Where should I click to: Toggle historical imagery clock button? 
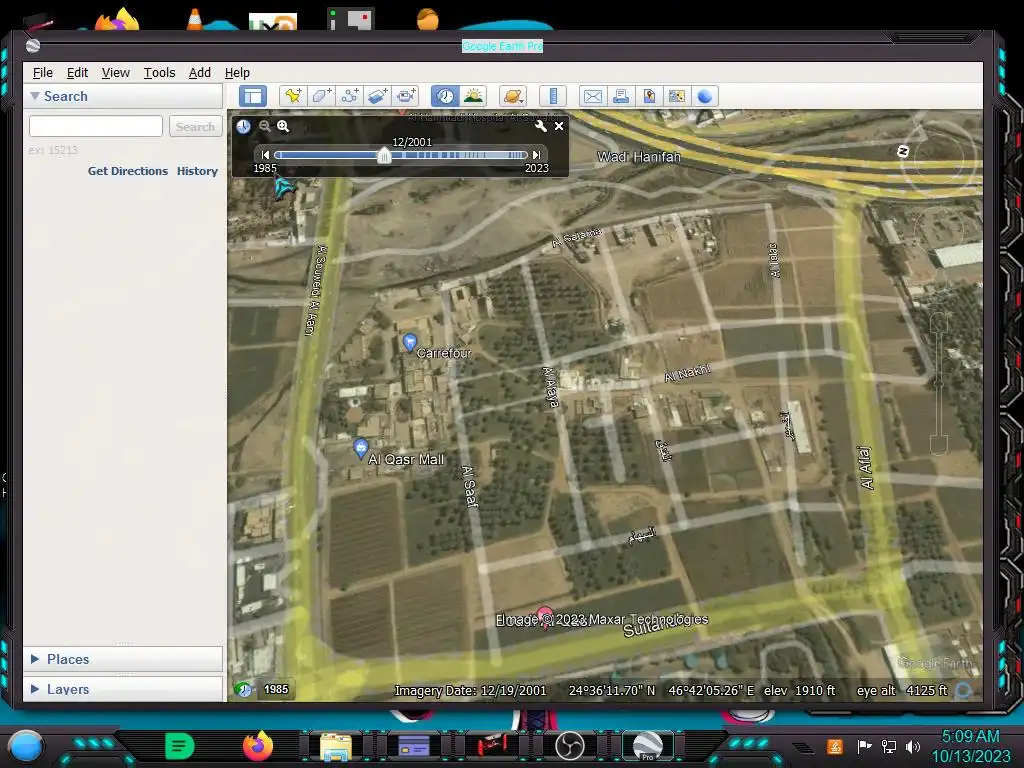coord(445,96)
